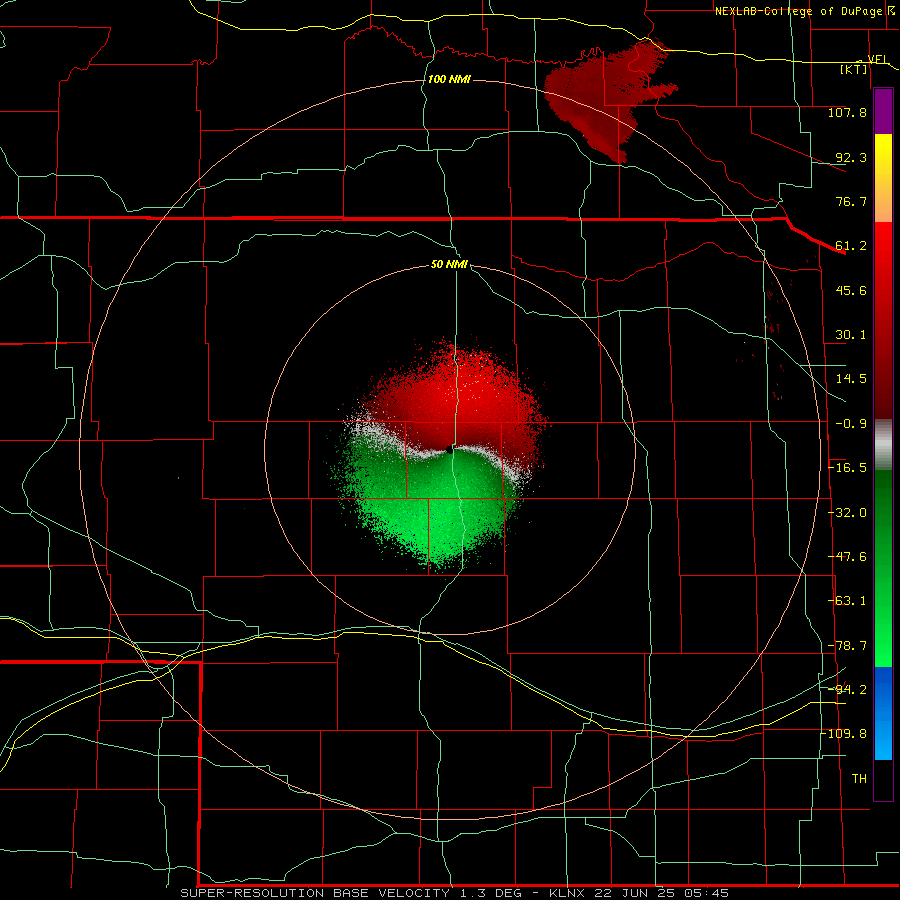The width and height of the screenshot is (900, 900).
Task: Click the 14.5 scale value
Action: [x=851, y=379]
